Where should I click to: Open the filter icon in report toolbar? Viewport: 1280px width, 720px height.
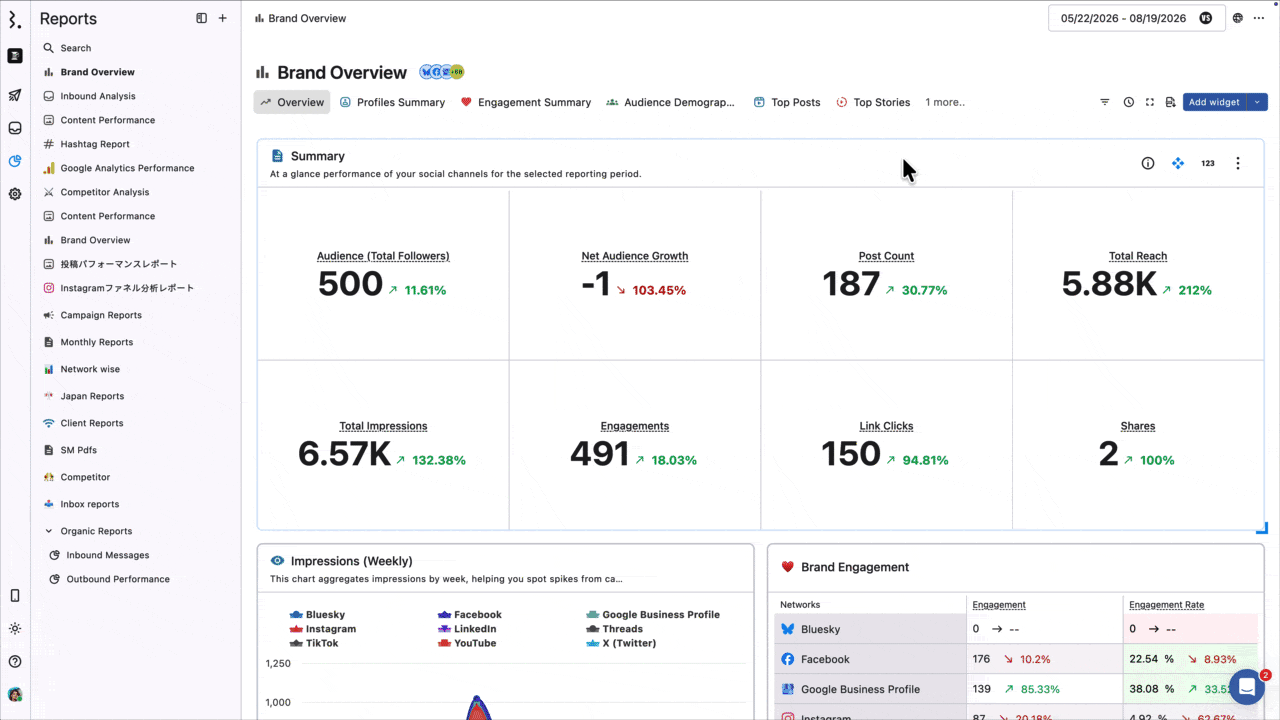[1105, 102]
